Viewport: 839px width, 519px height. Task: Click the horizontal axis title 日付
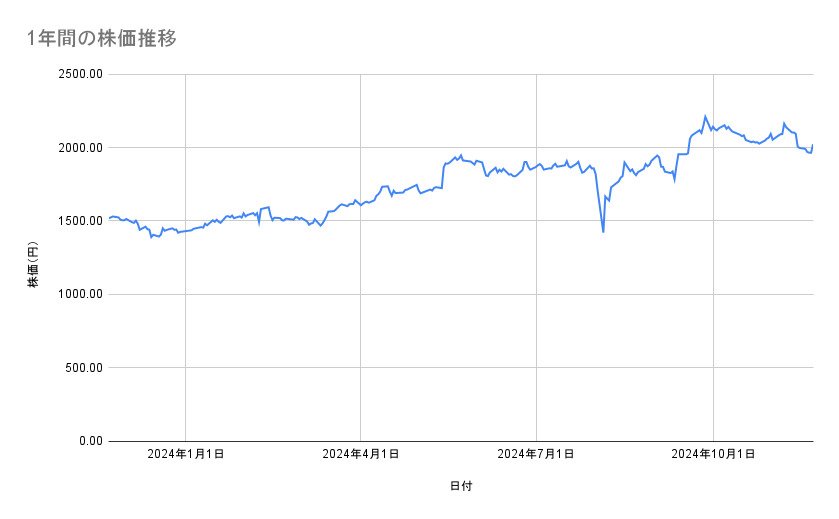click(x=461, y=487)
